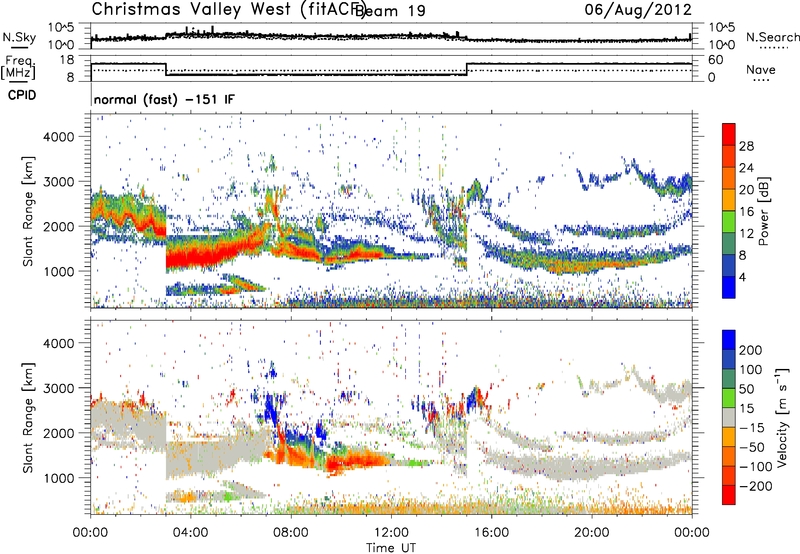Click the '20:00' time axis label

click(591, 533)
